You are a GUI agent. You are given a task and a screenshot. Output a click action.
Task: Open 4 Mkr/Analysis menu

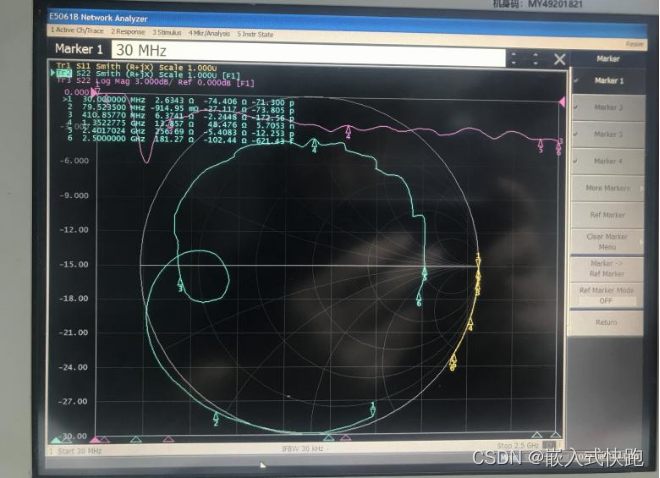click(x=209, y=33)
